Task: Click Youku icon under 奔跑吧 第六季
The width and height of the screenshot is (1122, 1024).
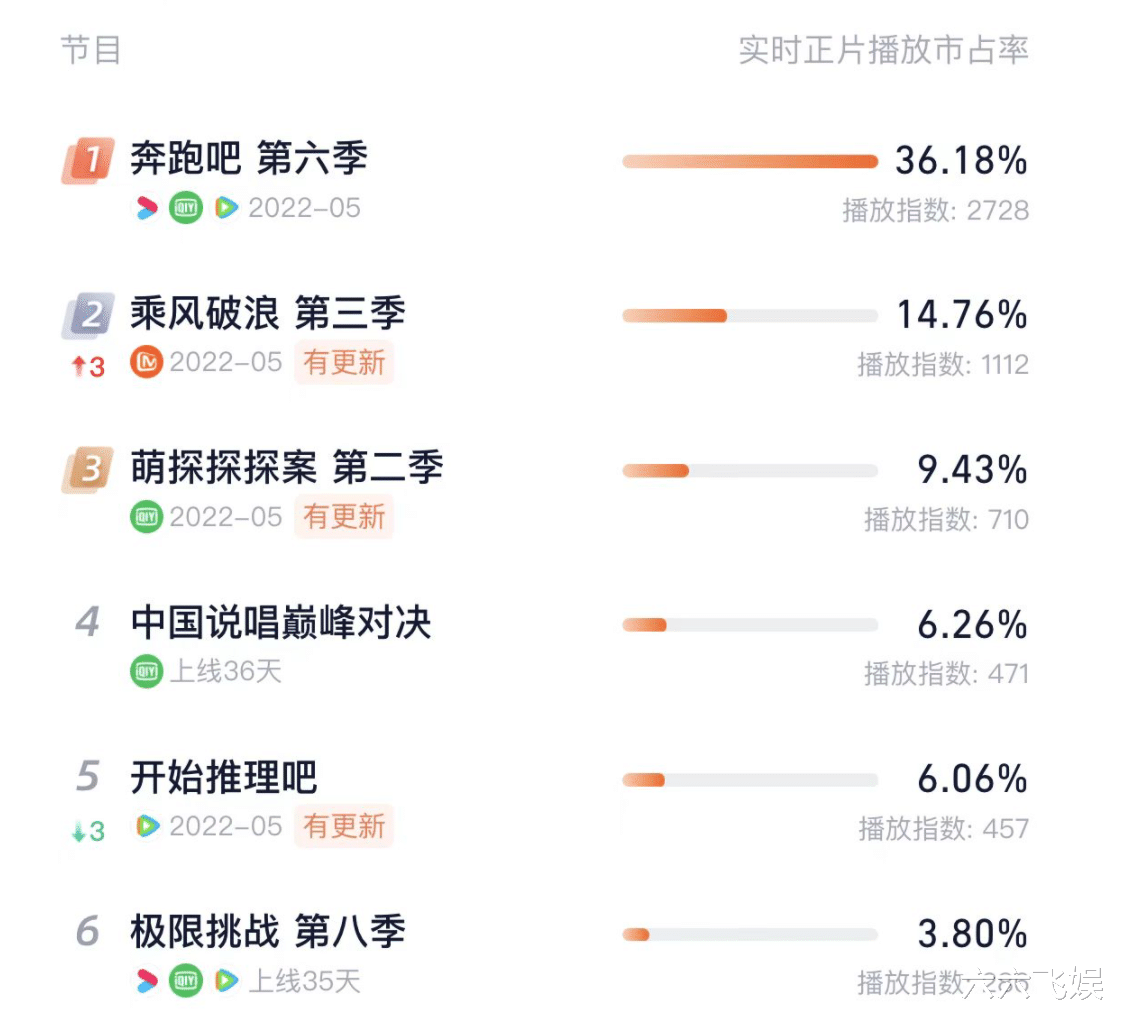Action: pyautogui.click(x=147, y=208)
